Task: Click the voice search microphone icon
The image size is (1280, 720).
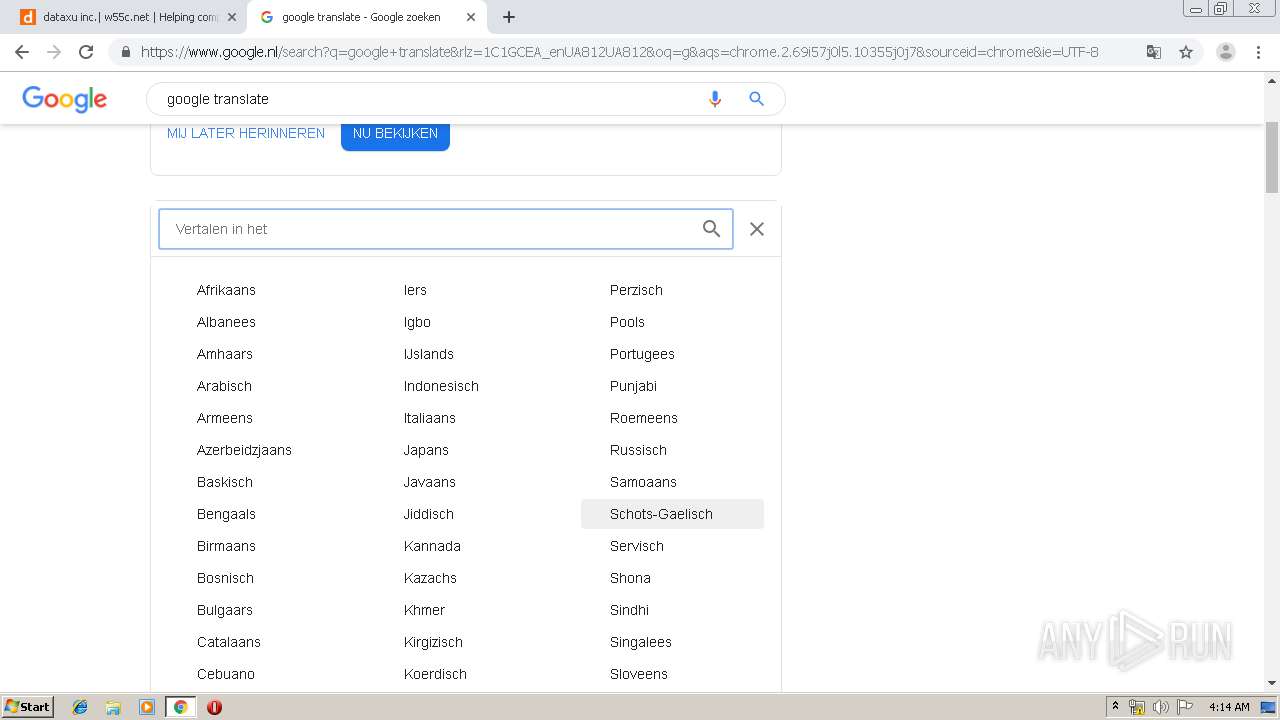Action: 715,99
